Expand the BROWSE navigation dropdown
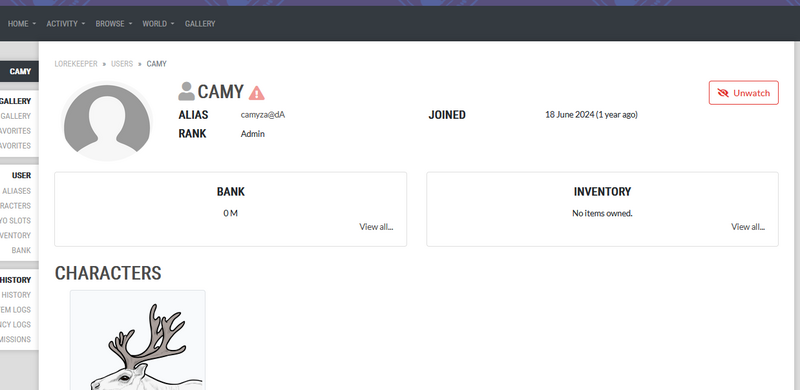800x390 pixels. coord(114,23)
